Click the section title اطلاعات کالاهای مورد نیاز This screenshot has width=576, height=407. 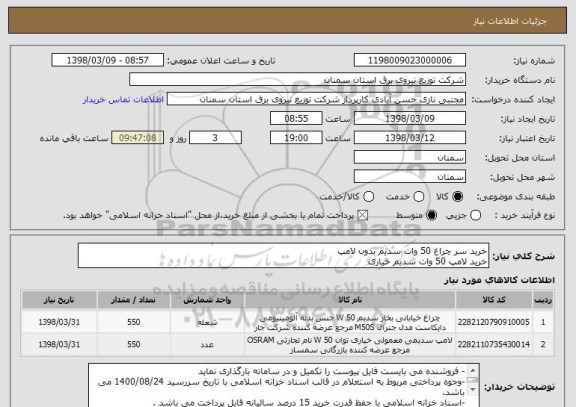500,280
